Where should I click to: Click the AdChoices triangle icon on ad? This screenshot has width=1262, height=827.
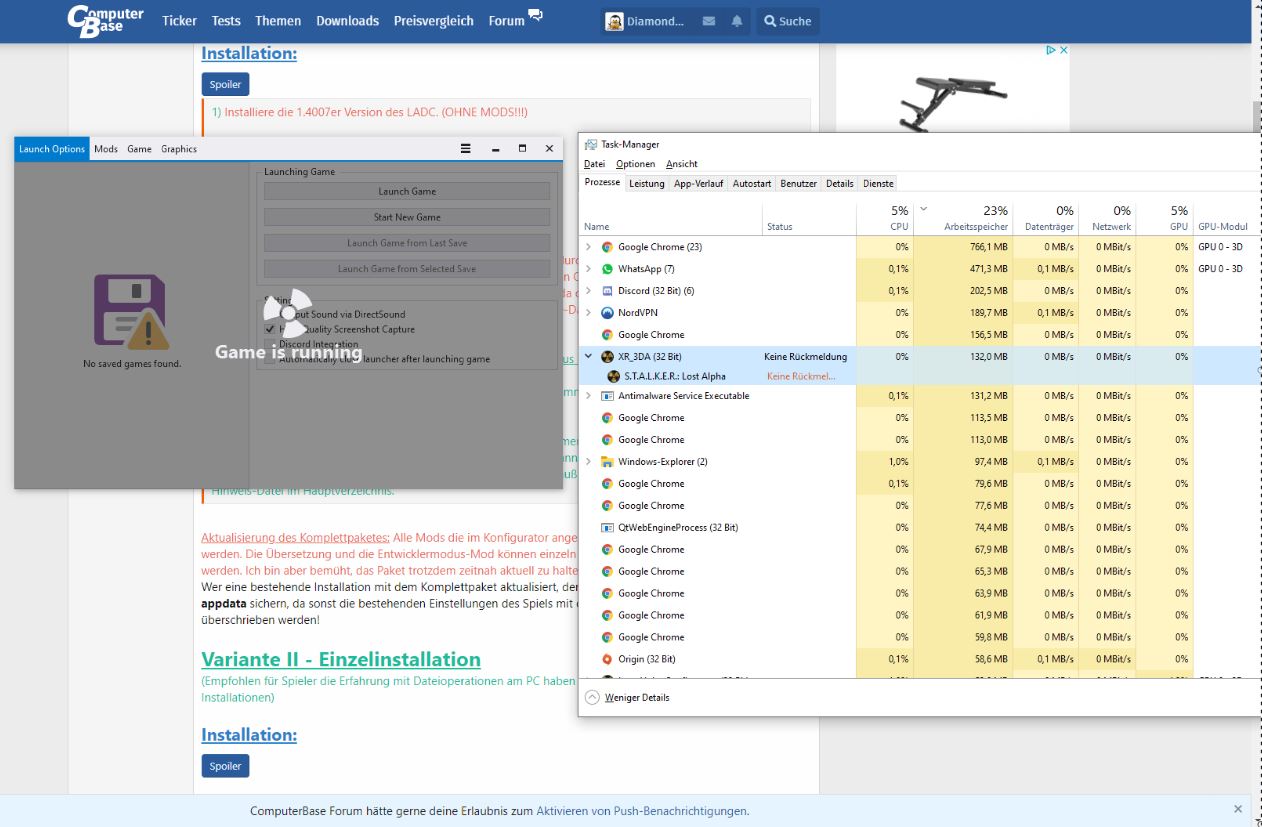1051,50
